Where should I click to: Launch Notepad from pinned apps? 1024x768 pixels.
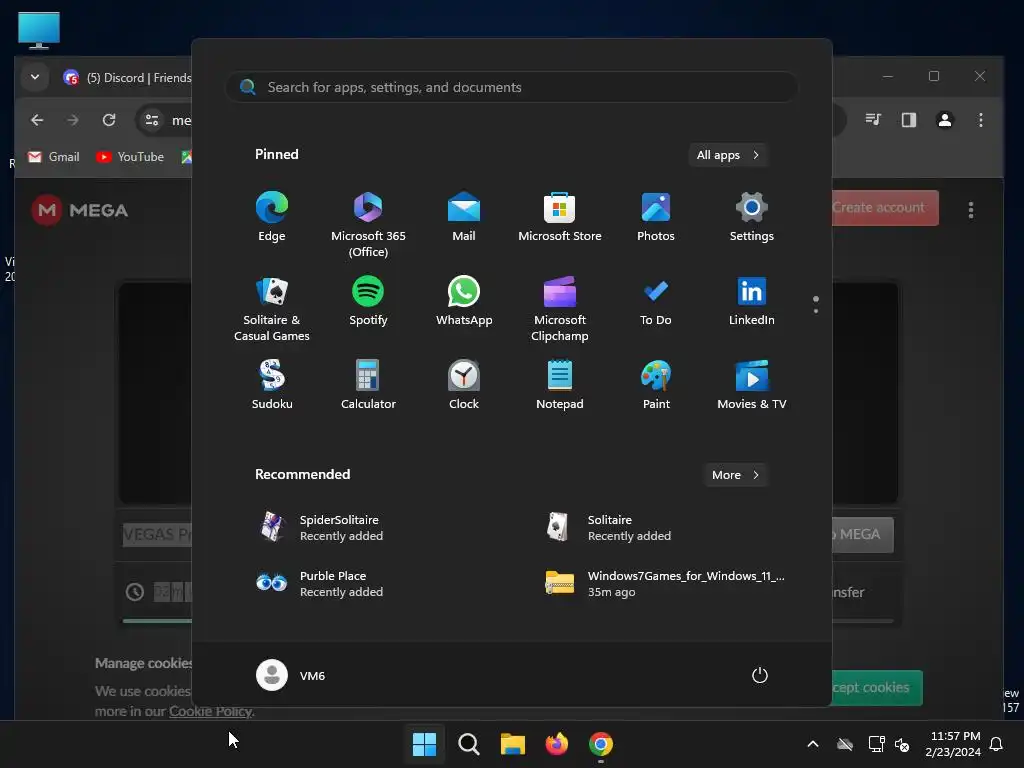tap(560, 385)
